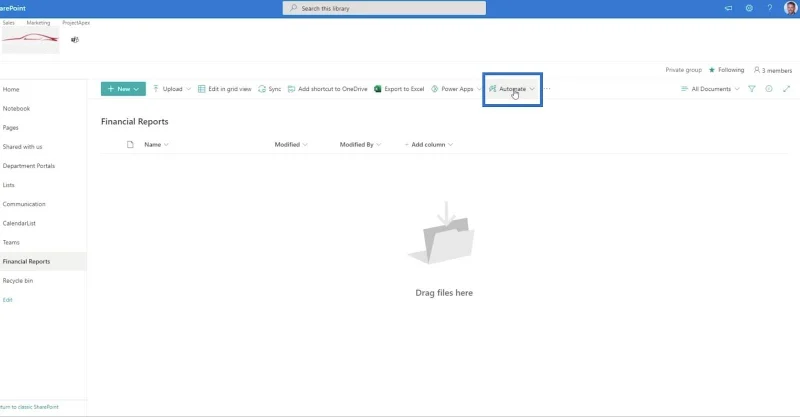Open the filters pane funnel icon
The height and width of the screenshot is (417, 800).
[x=752, y=89]
